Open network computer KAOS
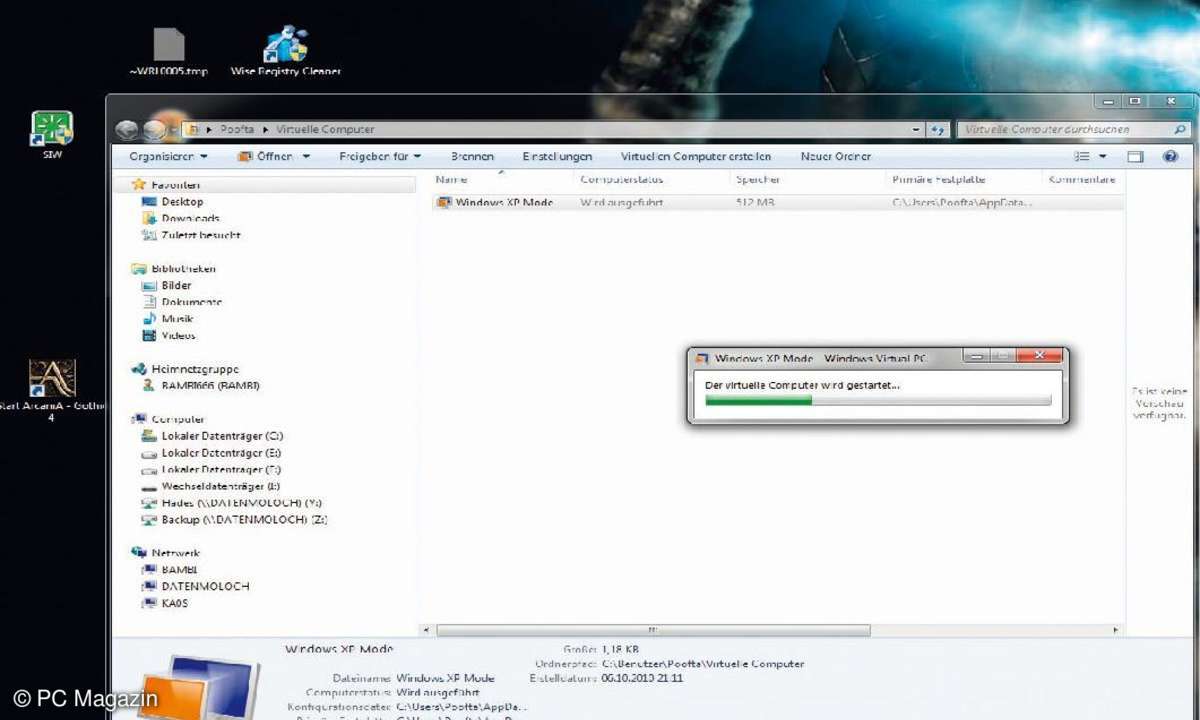 click(165, 603)
